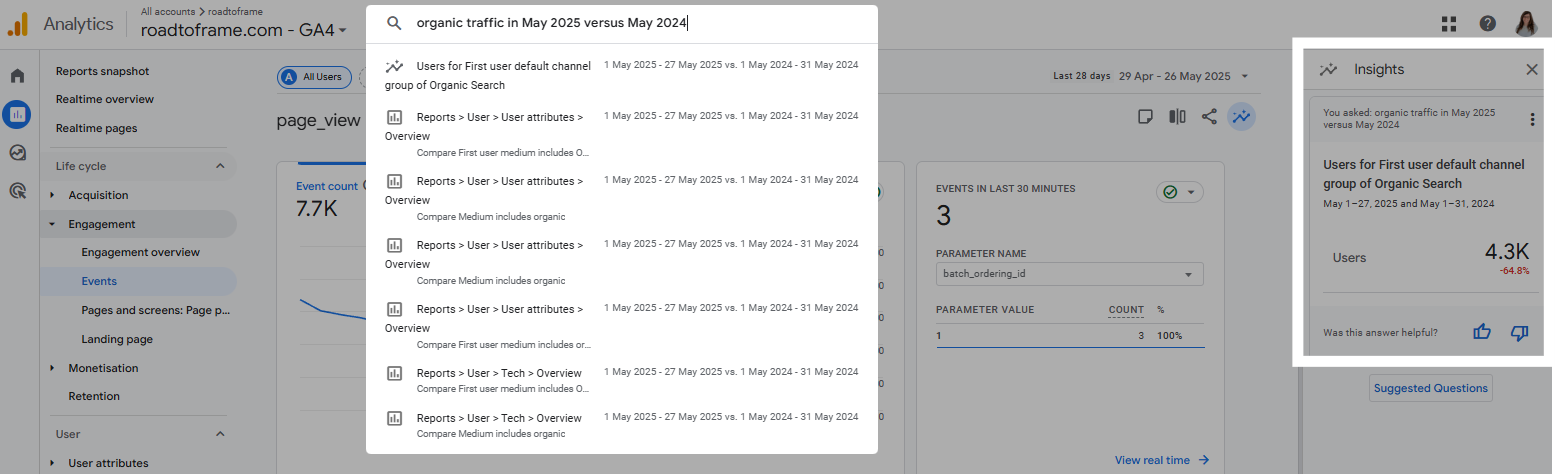1555x474 pixels.
Task: Open the Google apps grid icon
Action: (x=1449, y=24)
